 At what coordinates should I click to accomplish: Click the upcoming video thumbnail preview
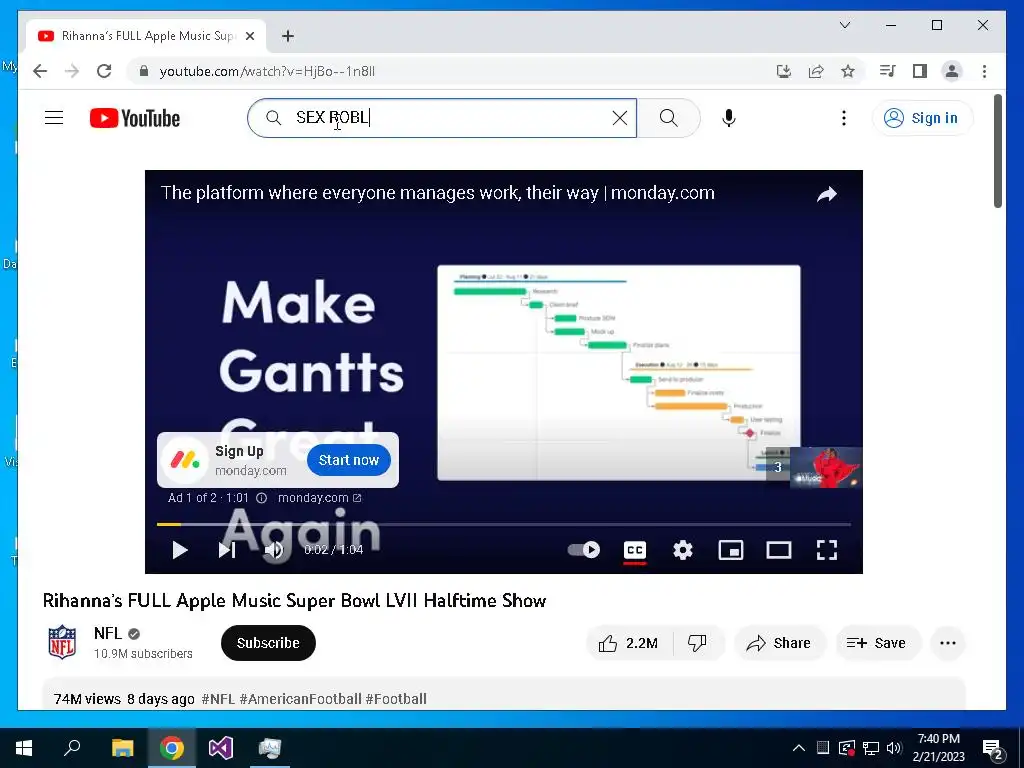pos(826,468)
